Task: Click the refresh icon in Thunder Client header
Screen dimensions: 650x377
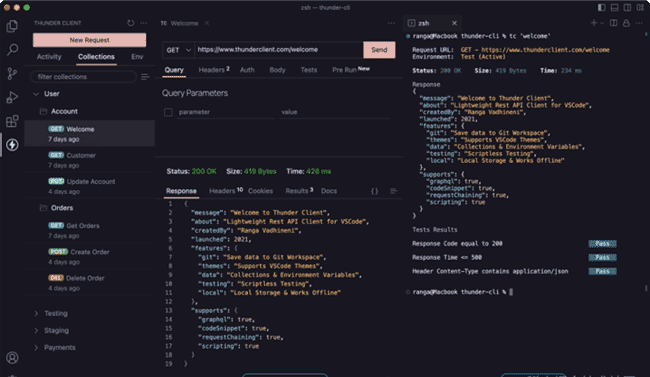Action: pyautogui.click(x=131, y=23)
